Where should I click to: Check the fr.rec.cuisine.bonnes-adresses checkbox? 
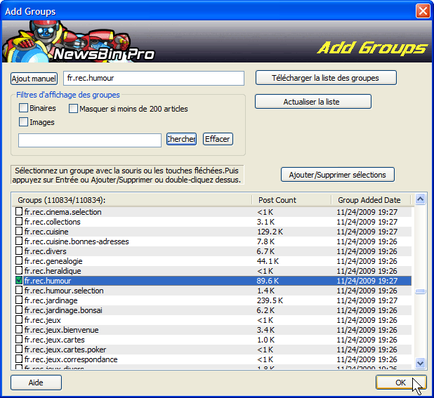click(x=19, y=241)
